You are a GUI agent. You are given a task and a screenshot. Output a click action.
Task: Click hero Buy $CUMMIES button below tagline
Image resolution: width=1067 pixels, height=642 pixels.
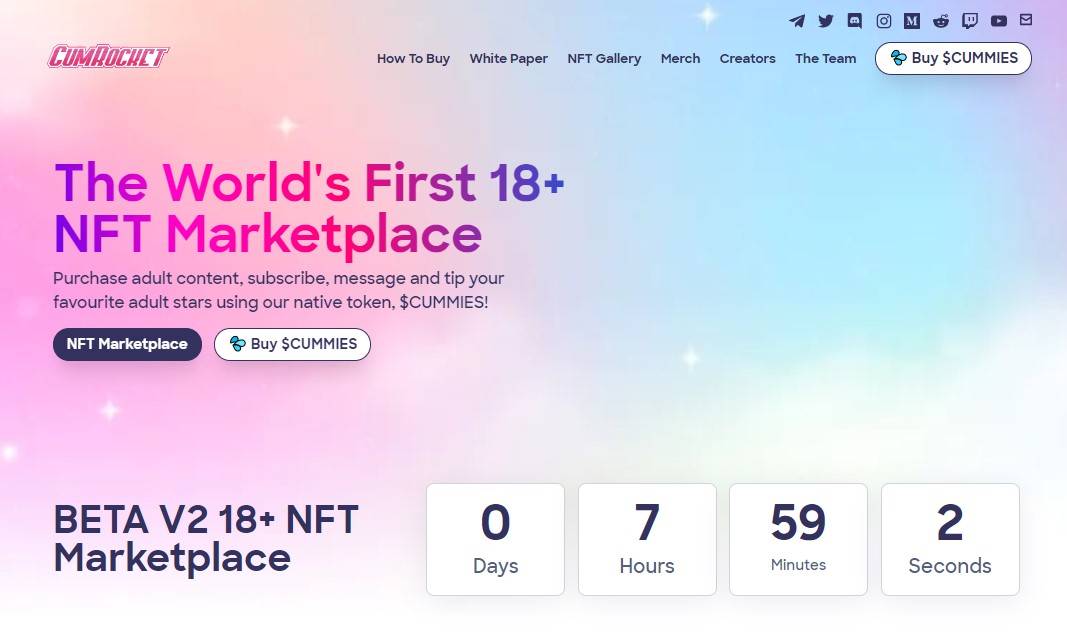[x=293, y=344]
